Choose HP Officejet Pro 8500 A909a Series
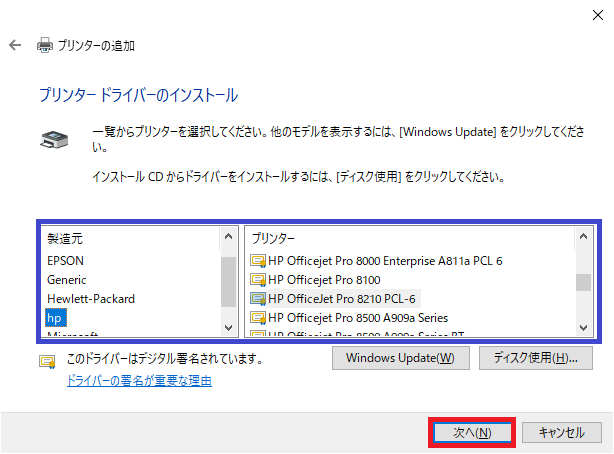 tap(358, 318)
